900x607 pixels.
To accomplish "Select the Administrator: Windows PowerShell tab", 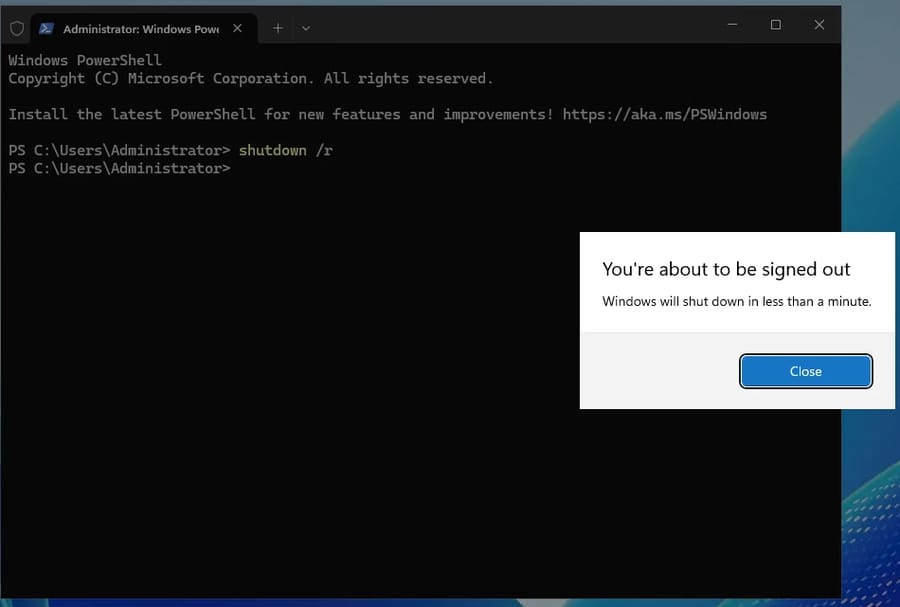I will coord(140,29).
